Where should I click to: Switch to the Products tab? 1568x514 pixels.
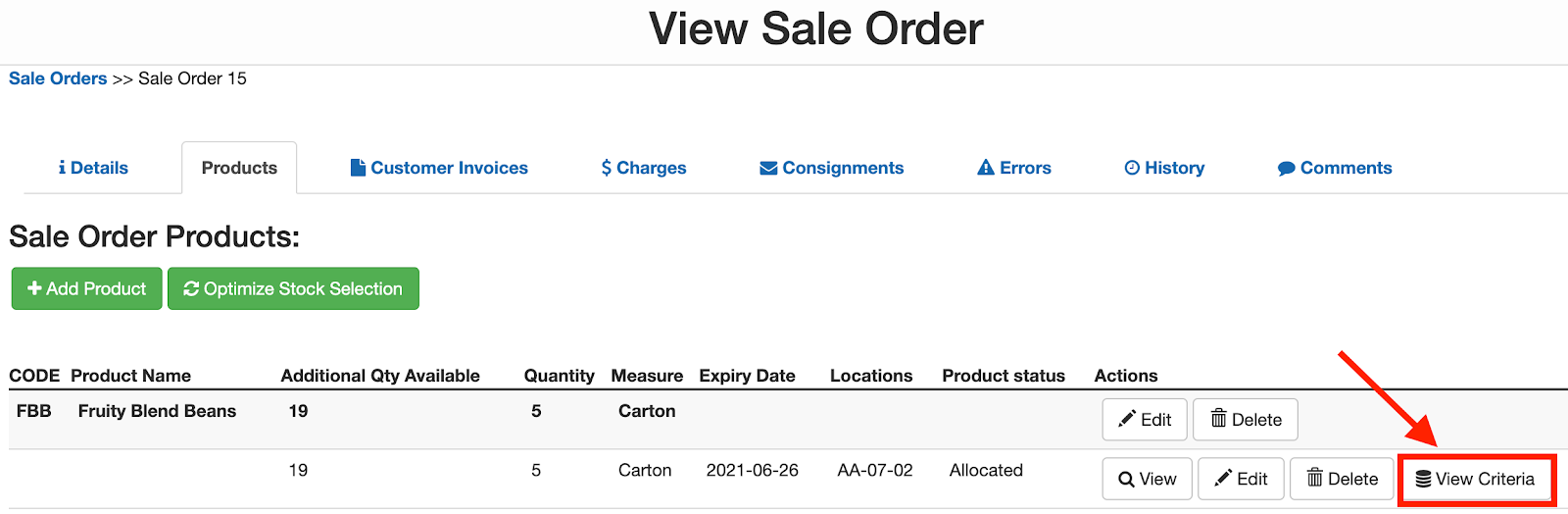239,168
